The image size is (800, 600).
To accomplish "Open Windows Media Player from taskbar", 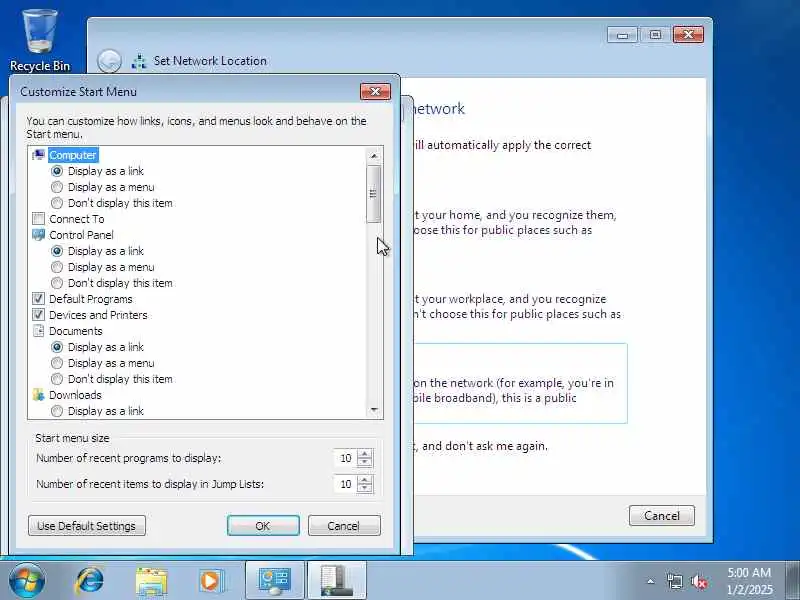I will tap(211, 581).
